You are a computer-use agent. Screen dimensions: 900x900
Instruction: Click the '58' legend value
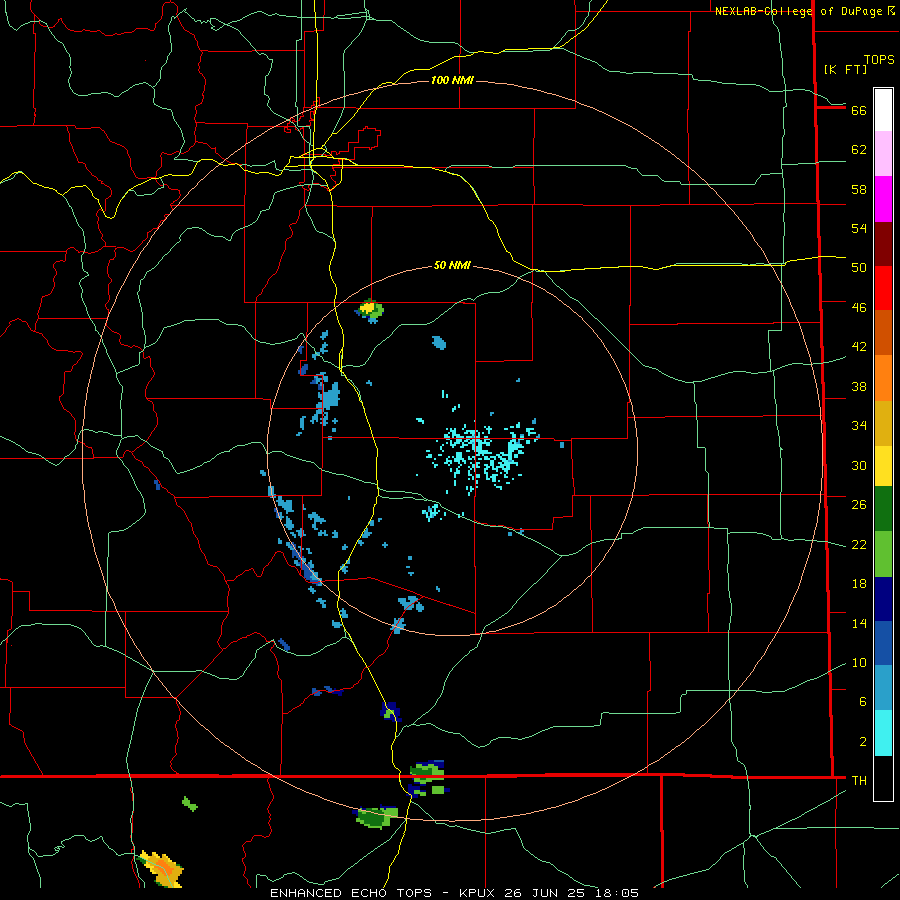click(x=859, y=189)
